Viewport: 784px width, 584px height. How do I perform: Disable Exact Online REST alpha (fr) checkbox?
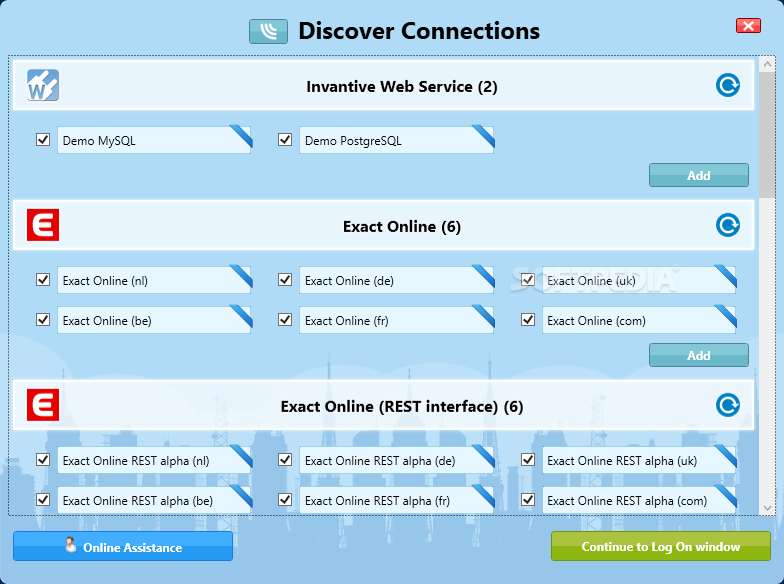[x=285, y=500]
